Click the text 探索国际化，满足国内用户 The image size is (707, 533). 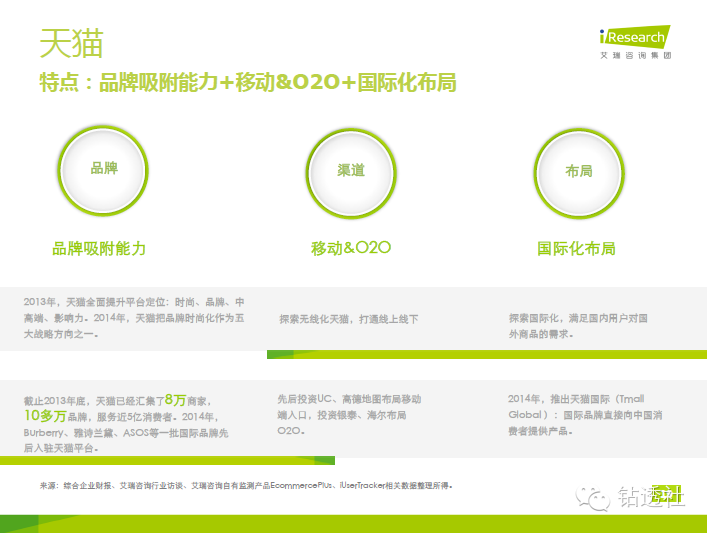point(578,326)
